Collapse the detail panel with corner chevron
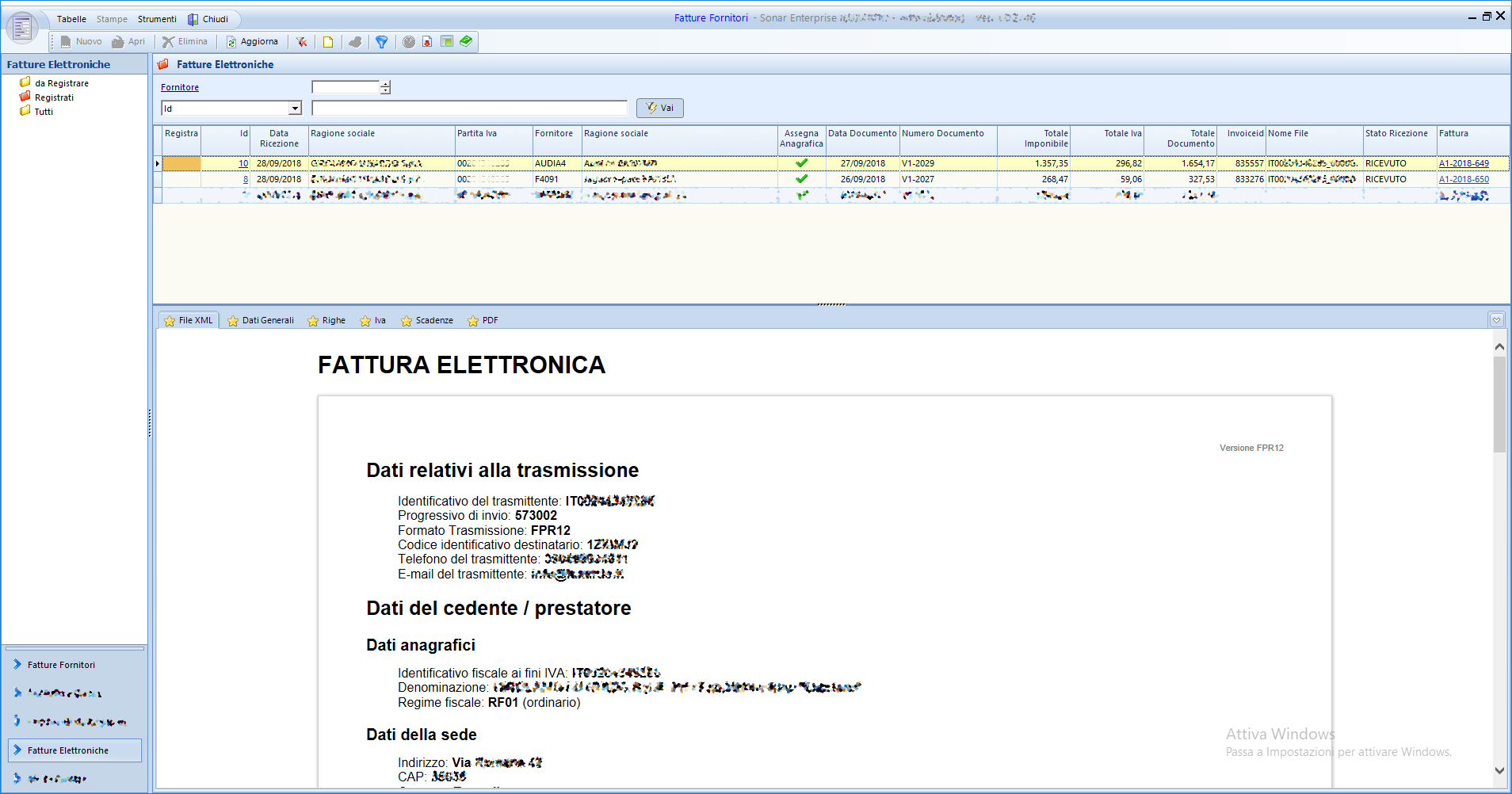 tap(1496, 320)
